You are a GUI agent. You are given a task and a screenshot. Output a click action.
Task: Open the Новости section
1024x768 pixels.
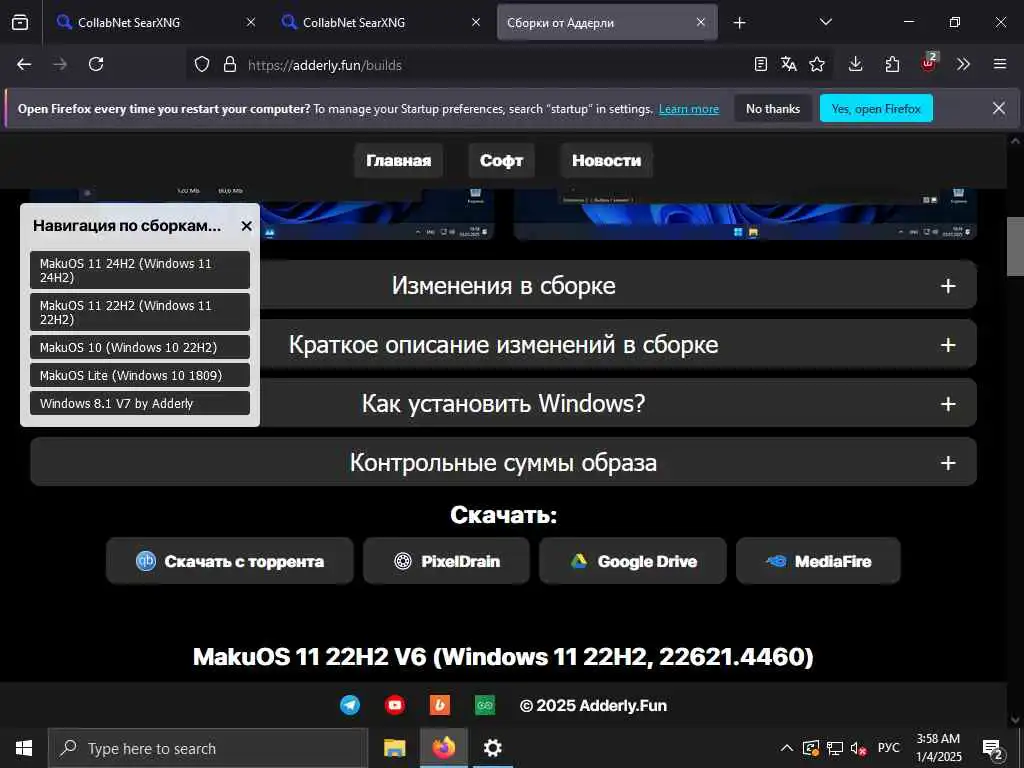[606, 161]
